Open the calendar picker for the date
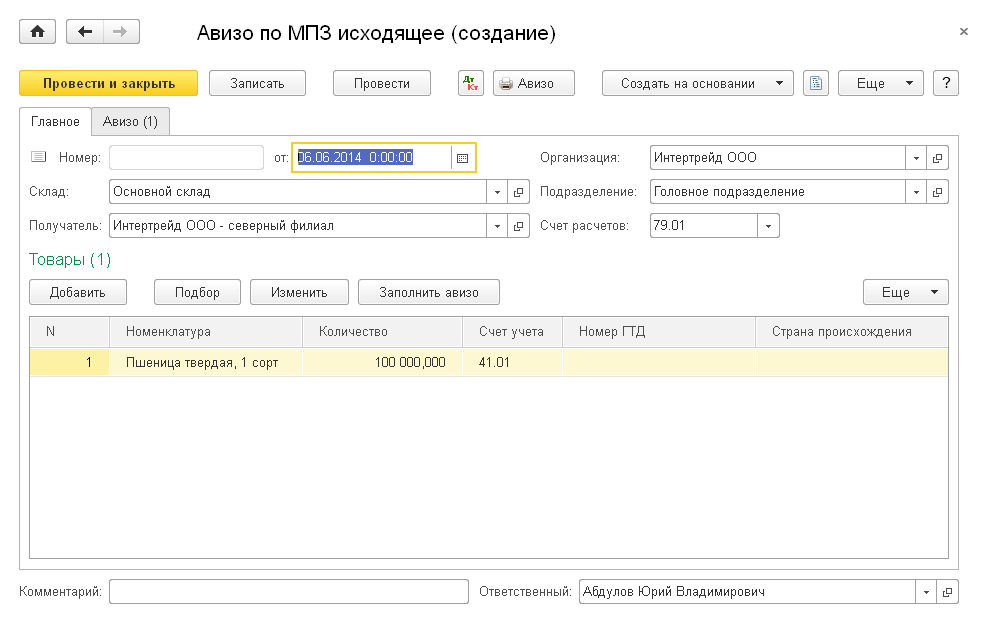 (462, 158)
